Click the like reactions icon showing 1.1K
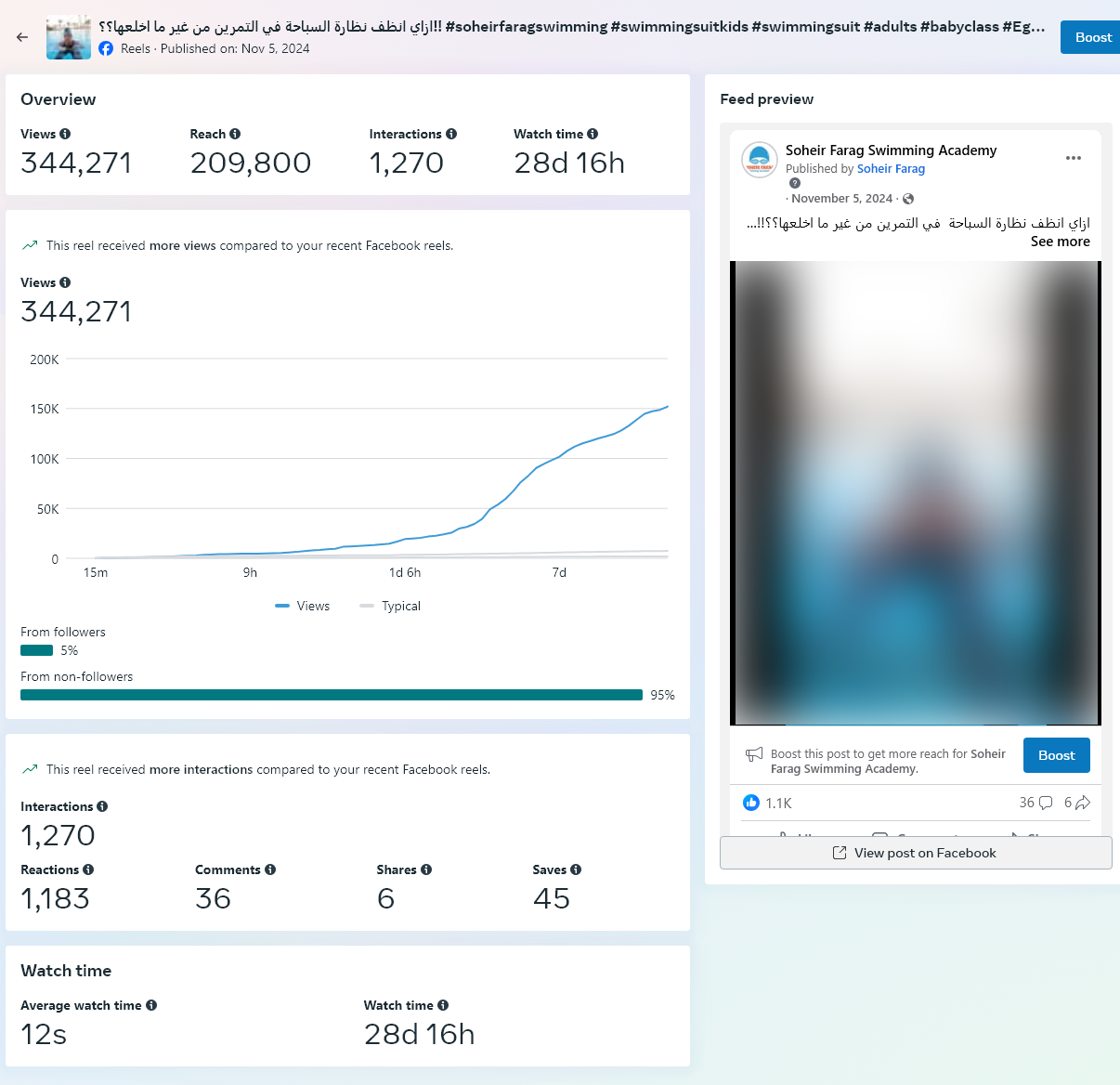This screenshot has height=1085, width=1120. point(751,803)
